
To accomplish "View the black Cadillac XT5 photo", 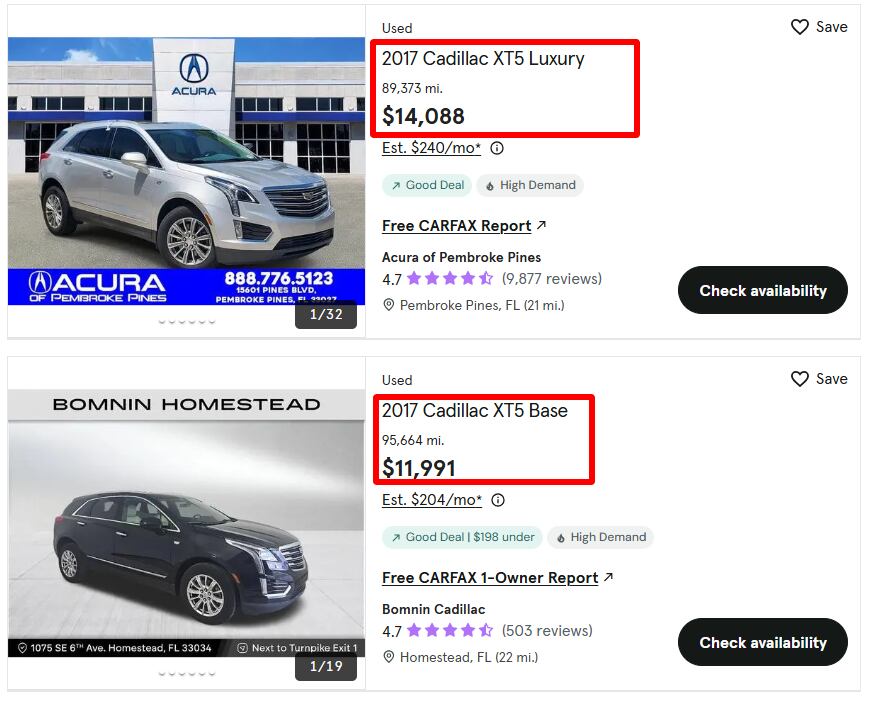I will (187, 523).
